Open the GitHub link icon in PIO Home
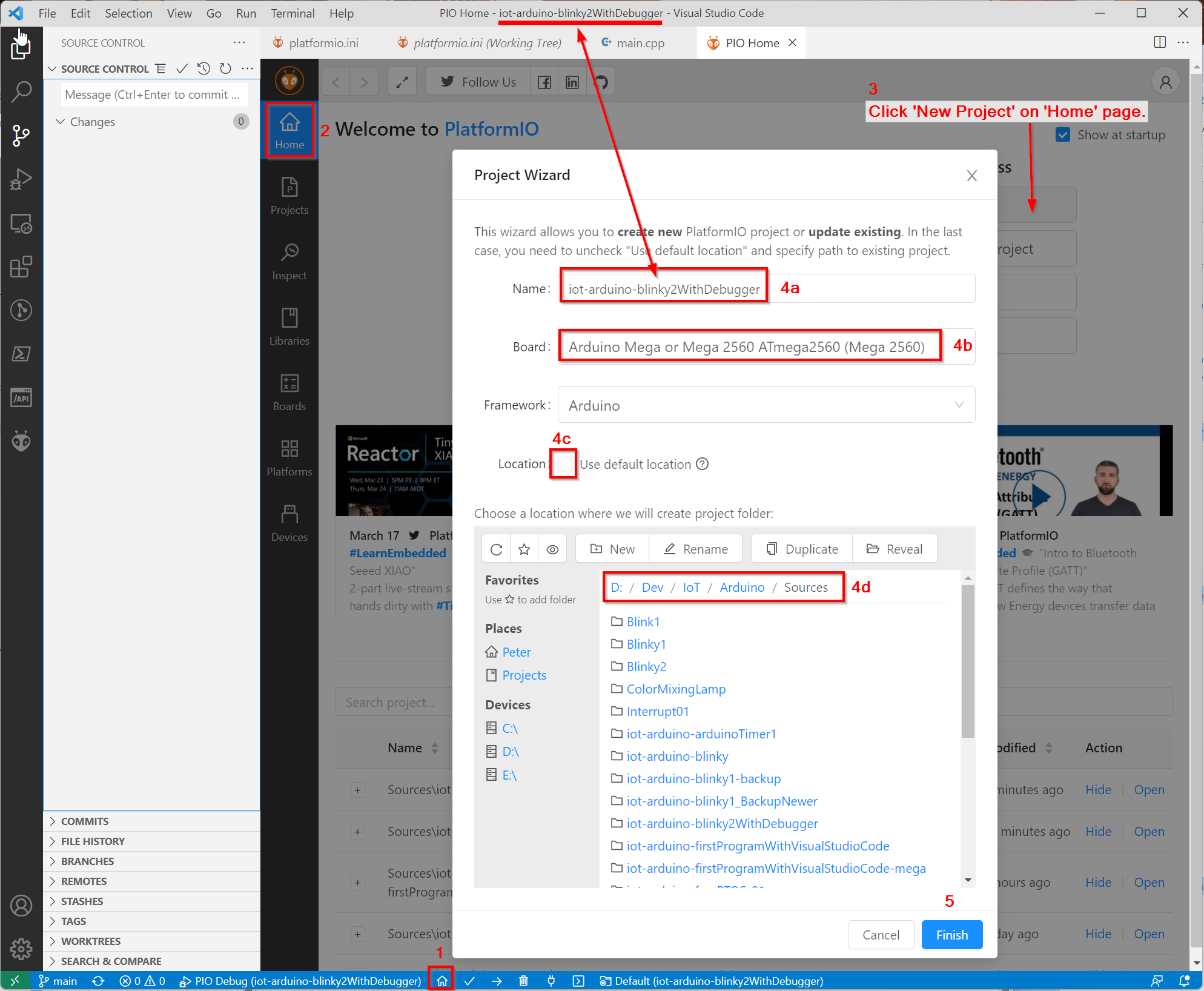Screen dimensions: 1204x991 (x=601, y=82)
